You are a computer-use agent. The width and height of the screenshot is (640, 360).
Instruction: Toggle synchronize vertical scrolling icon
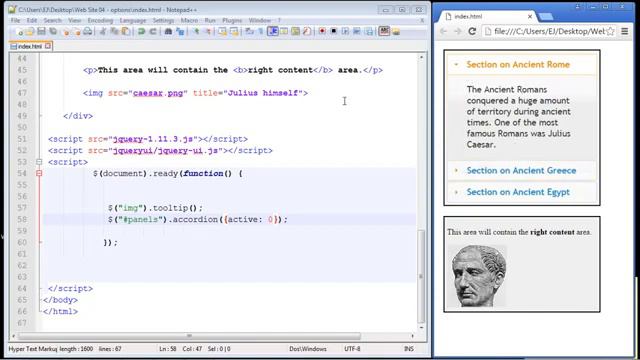click(x=222, y=31)
